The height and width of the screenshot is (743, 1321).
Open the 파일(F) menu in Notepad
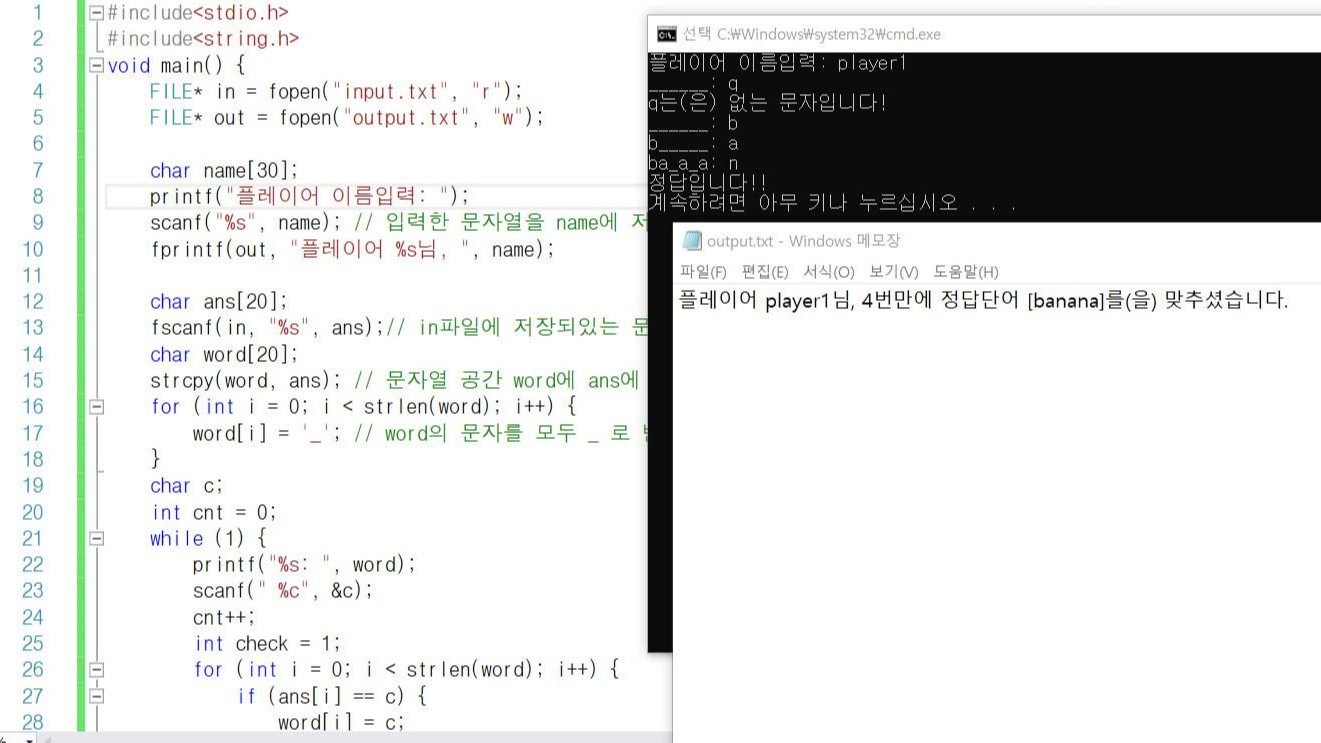coord(703,272)
